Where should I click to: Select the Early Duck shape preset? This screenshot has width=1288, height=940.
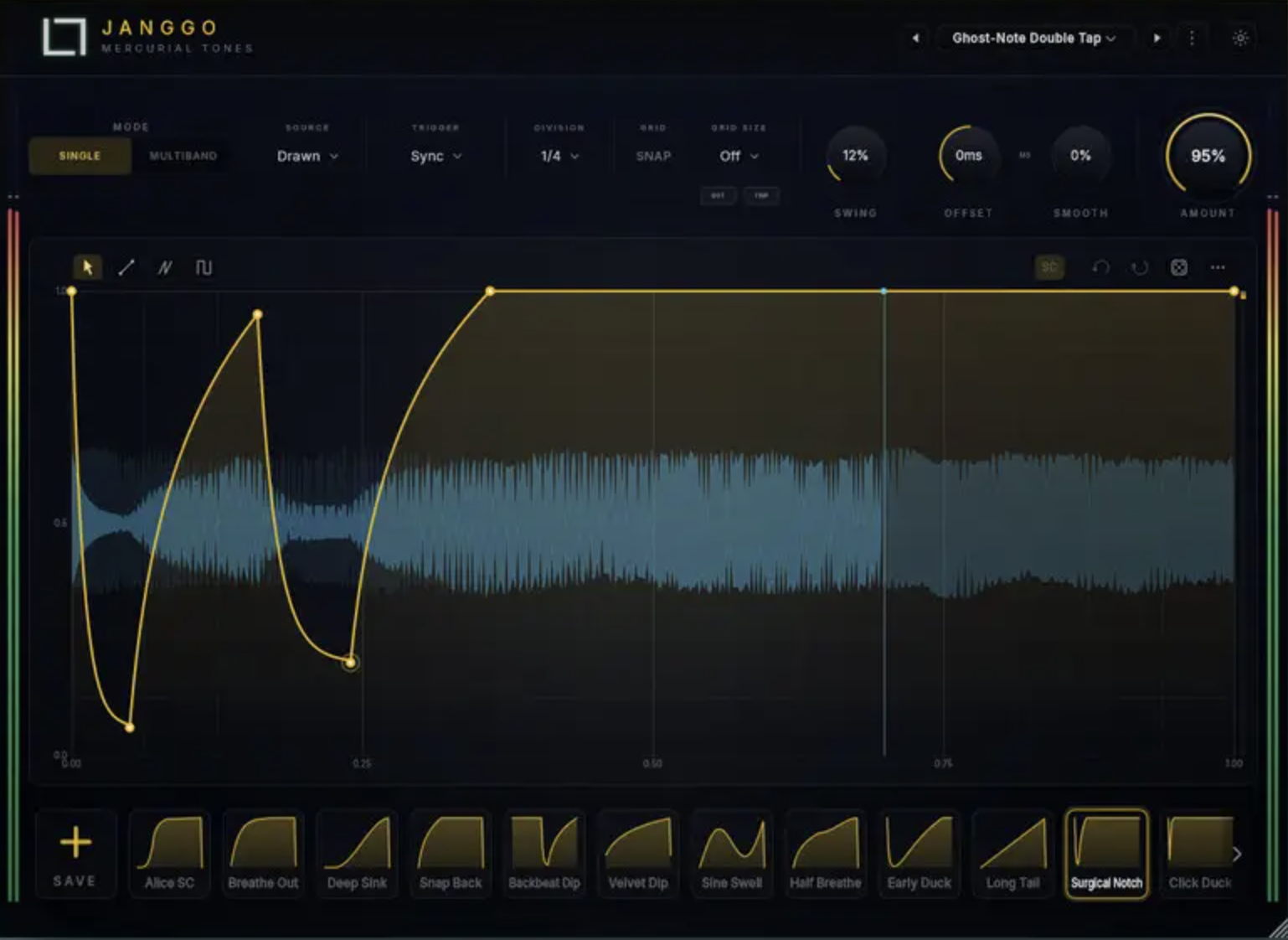pyautogui.click(x=920, y=854)
